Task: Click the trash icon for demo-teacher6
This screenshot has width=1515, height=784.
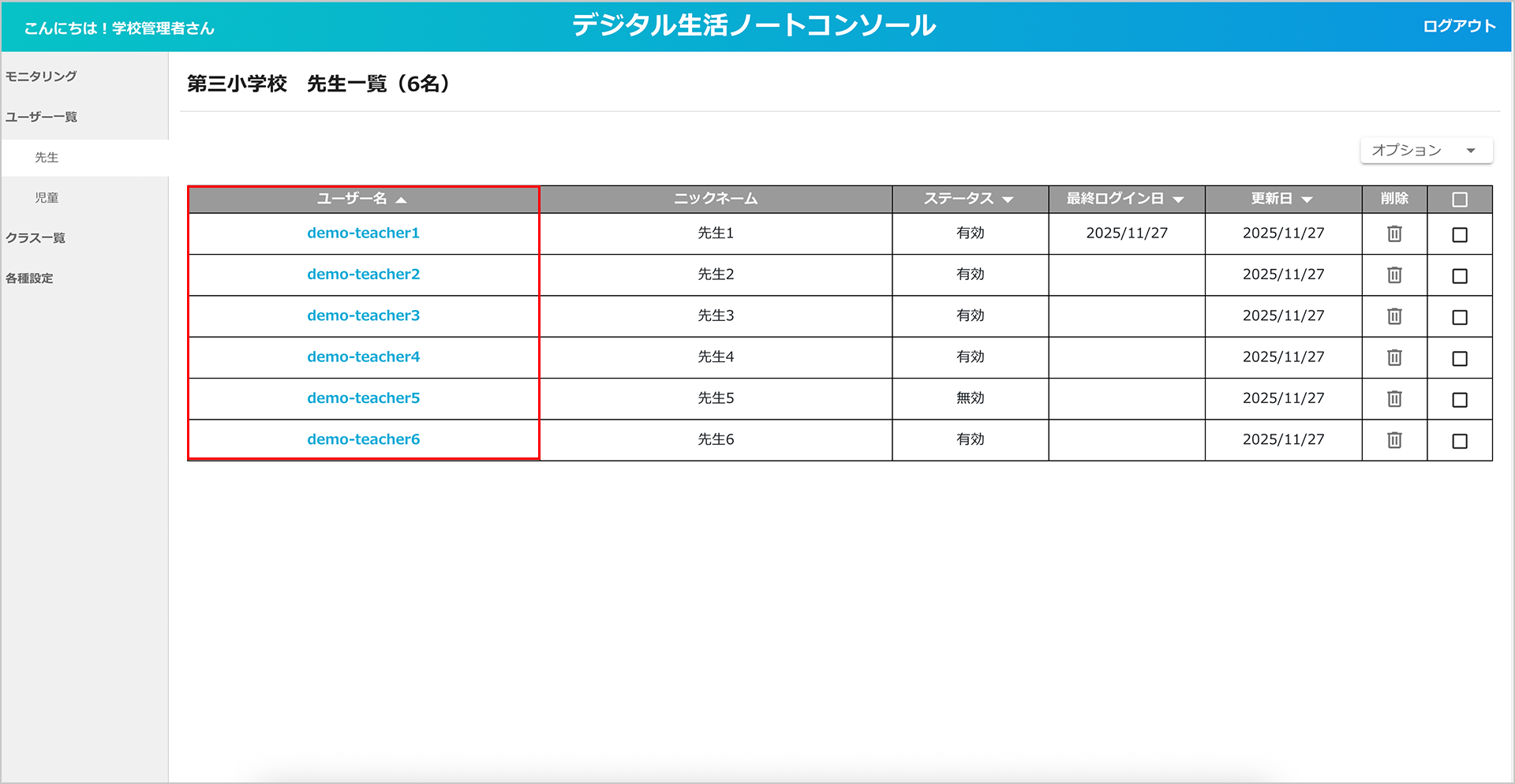Action: (1394, 440)
